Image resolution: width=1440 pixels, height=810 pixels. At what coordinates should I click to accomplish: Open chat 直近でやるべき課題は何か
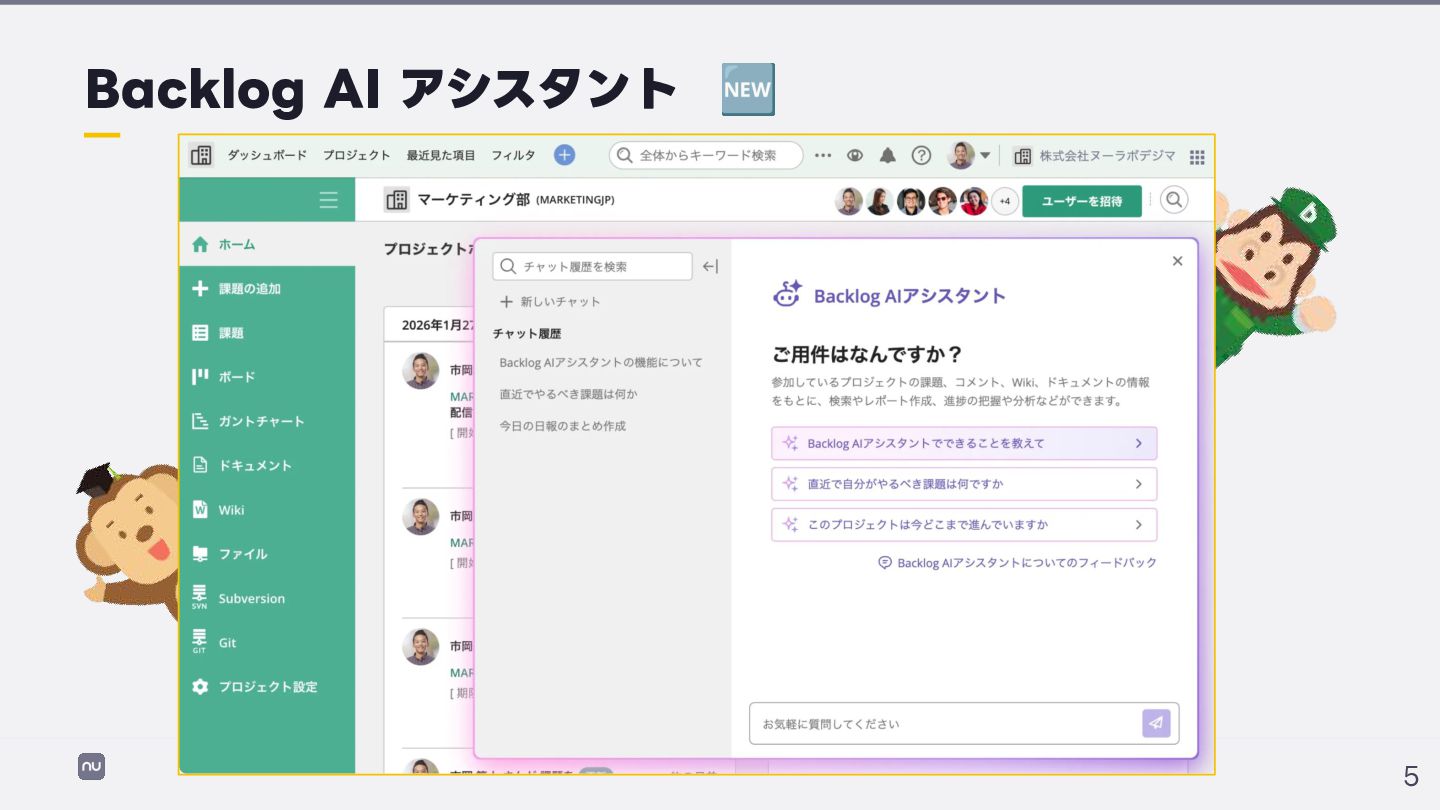[x=568, y=394]
